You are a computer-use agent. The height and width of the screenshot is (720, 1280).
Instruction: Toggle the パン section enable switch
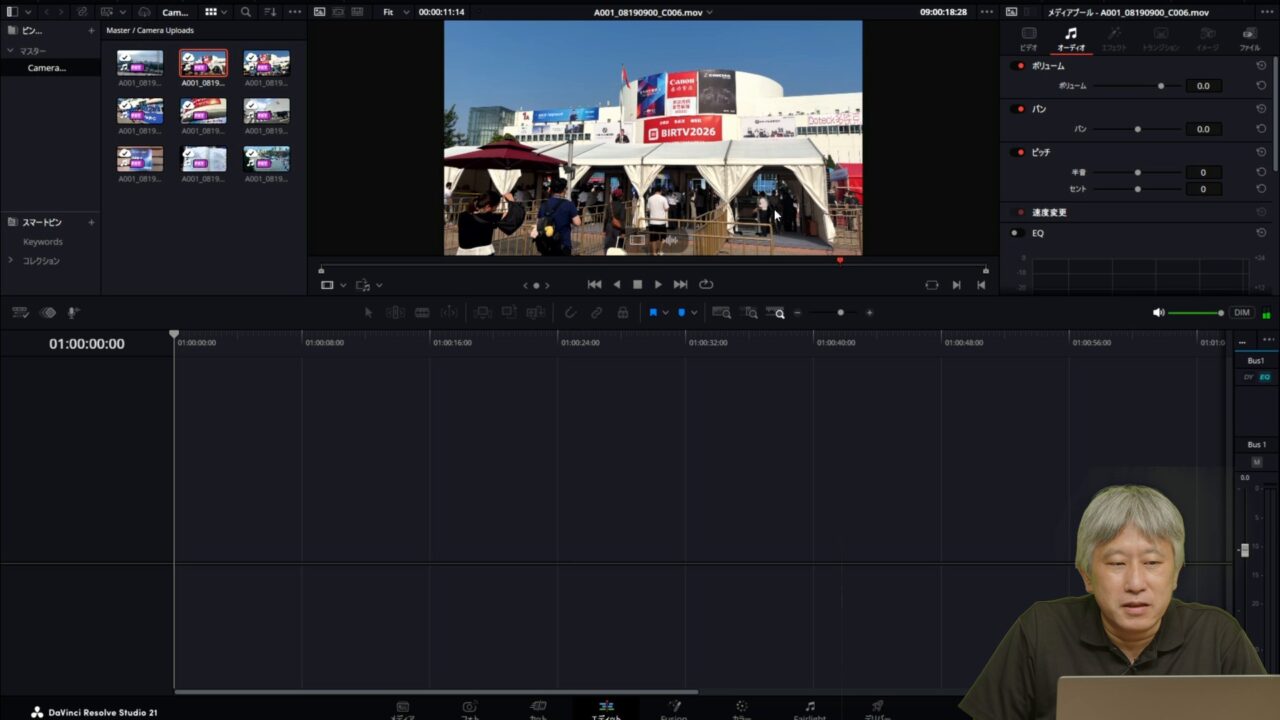tap(1018, 109)
